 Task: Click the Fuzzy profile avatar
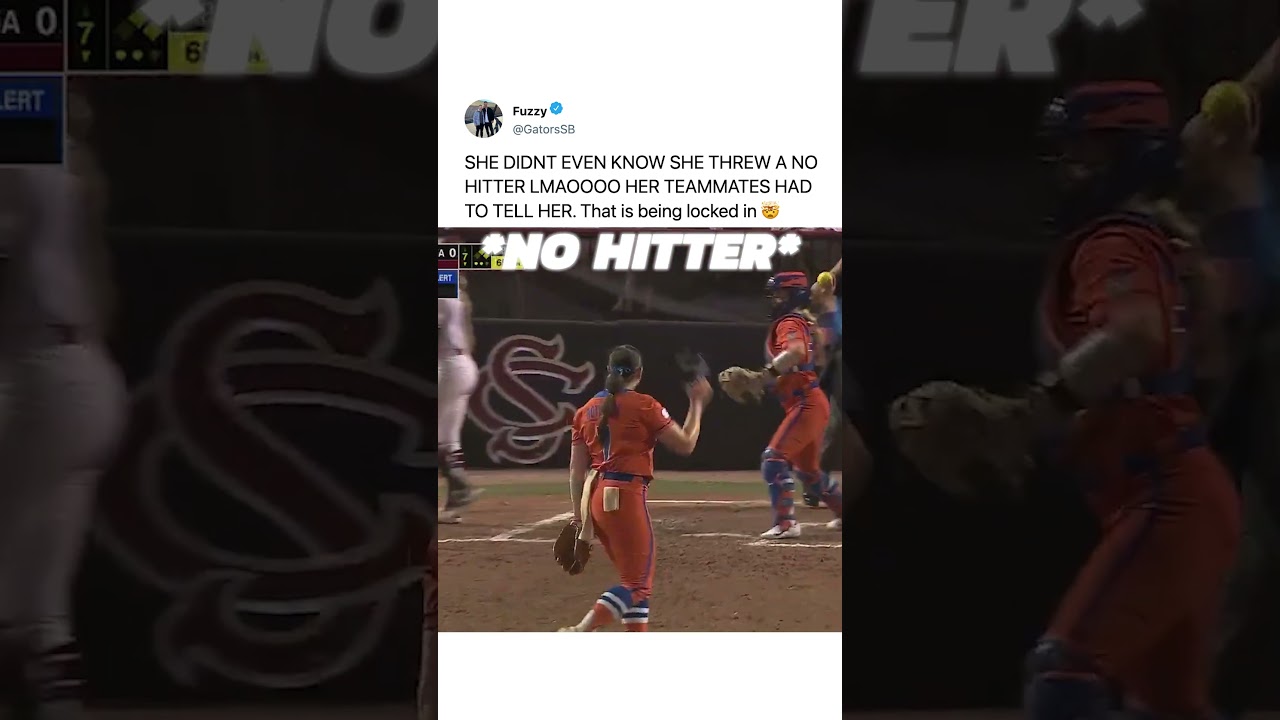tap(483, 119)
